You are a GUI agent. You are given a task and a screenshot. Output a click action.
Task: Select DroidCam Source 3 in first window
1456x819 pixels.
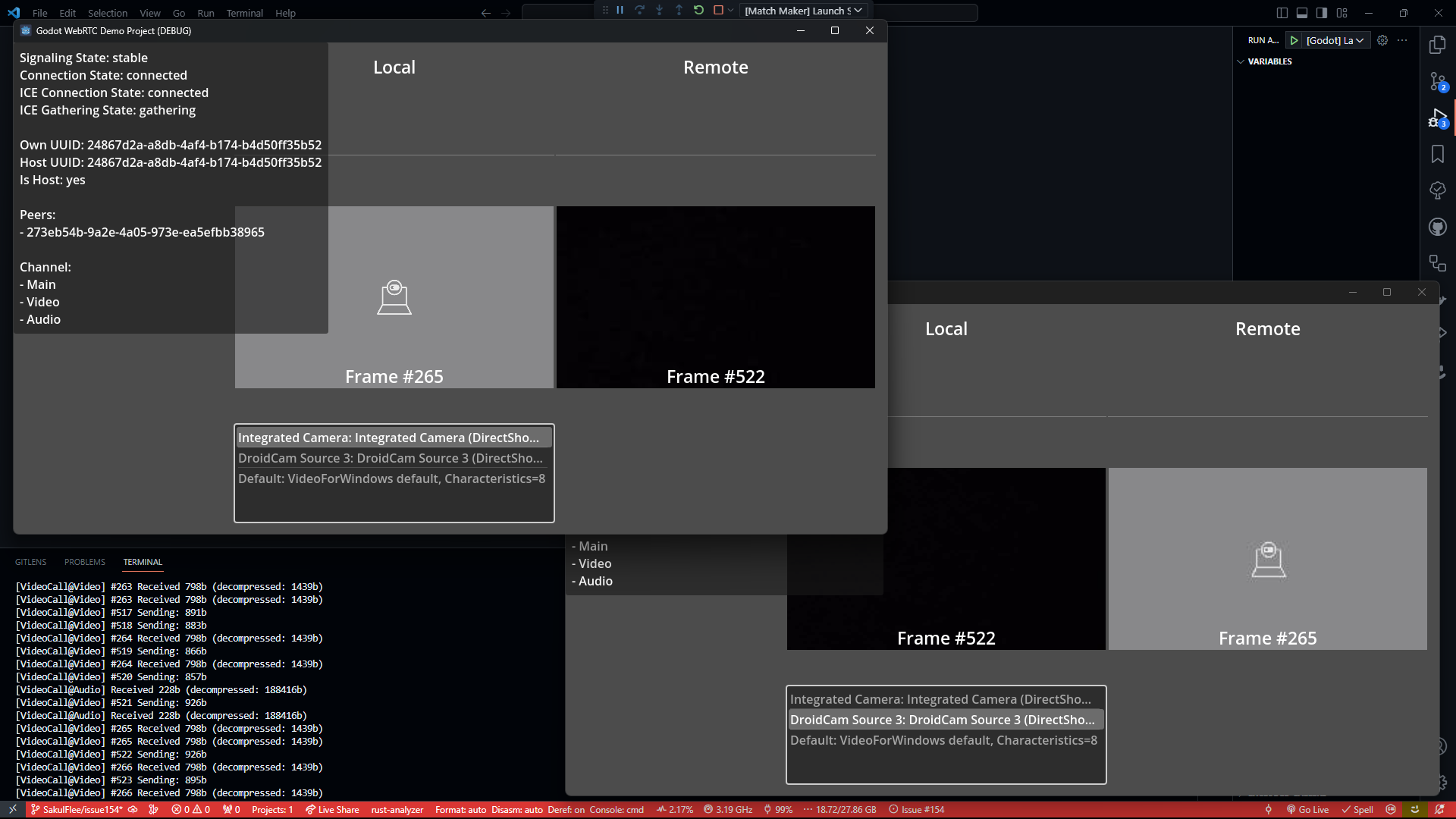[x=391, y=458]
